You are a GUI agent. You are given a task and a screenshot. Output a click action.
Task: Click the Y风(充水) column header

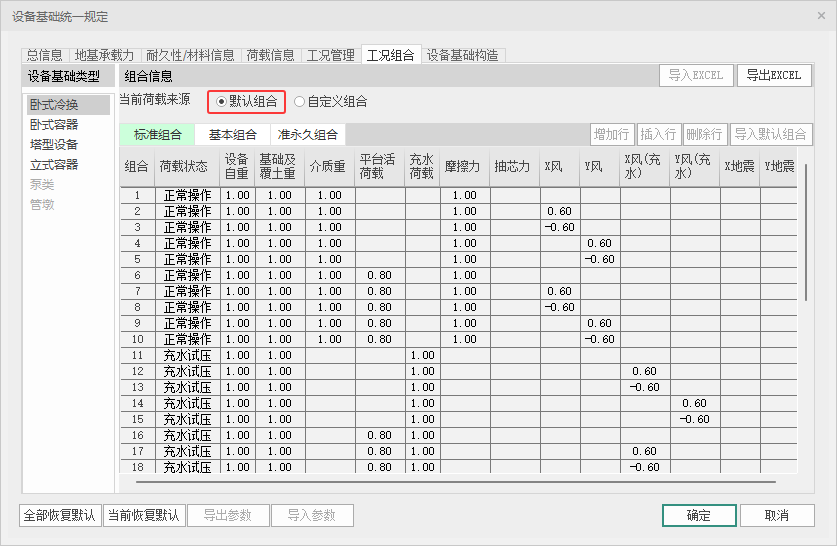coord(694,167)
